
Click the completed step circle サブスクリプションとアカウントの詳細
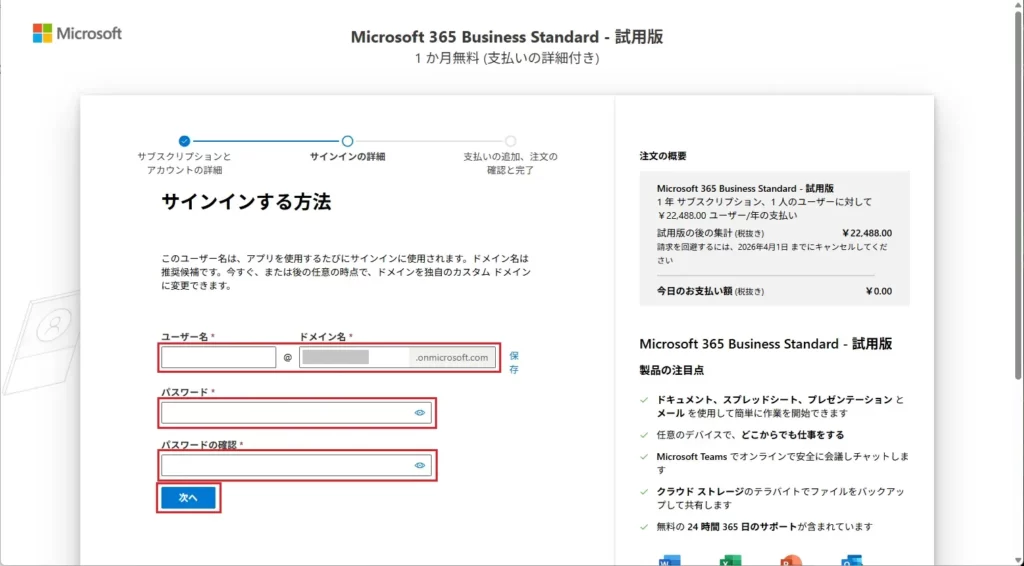click(x=184, y=141)
